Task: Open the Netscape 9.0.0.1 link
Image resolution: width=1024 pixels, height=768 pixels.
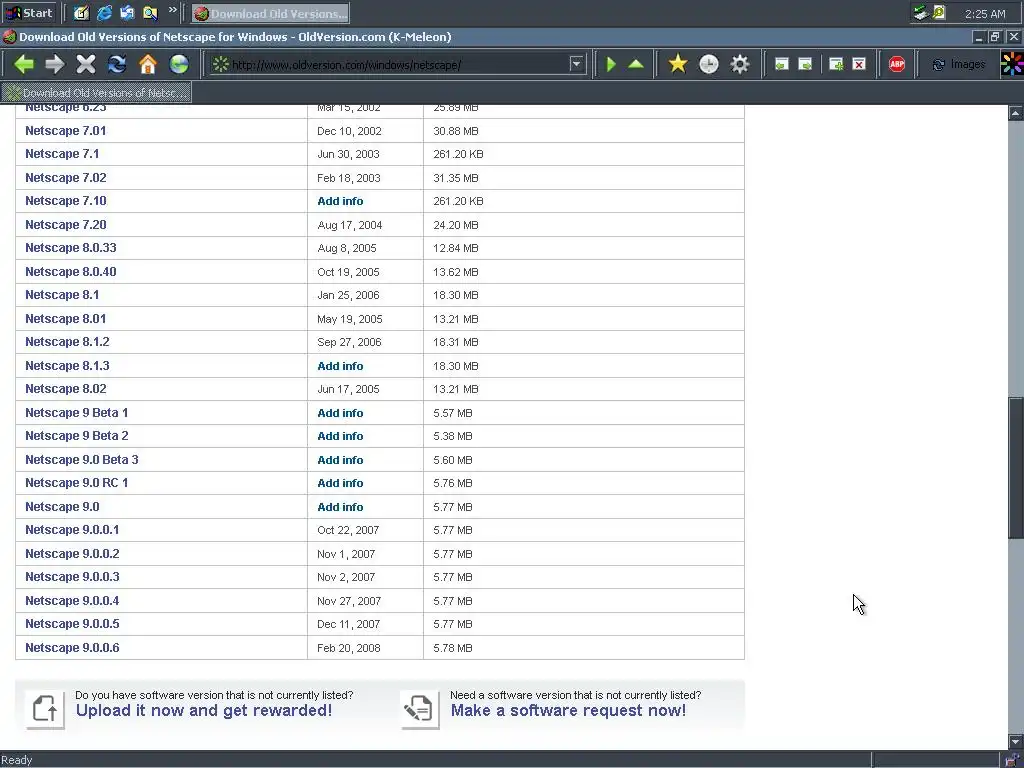Action: click(72, 530)
